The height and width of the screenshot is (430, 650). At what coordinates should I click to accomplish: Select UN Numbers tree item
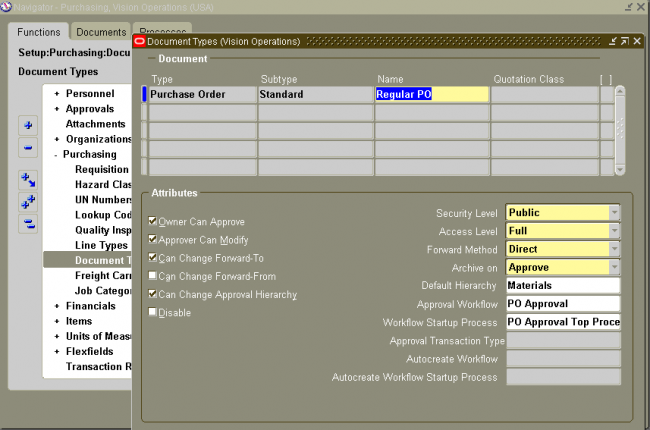[x=103, y=200]
